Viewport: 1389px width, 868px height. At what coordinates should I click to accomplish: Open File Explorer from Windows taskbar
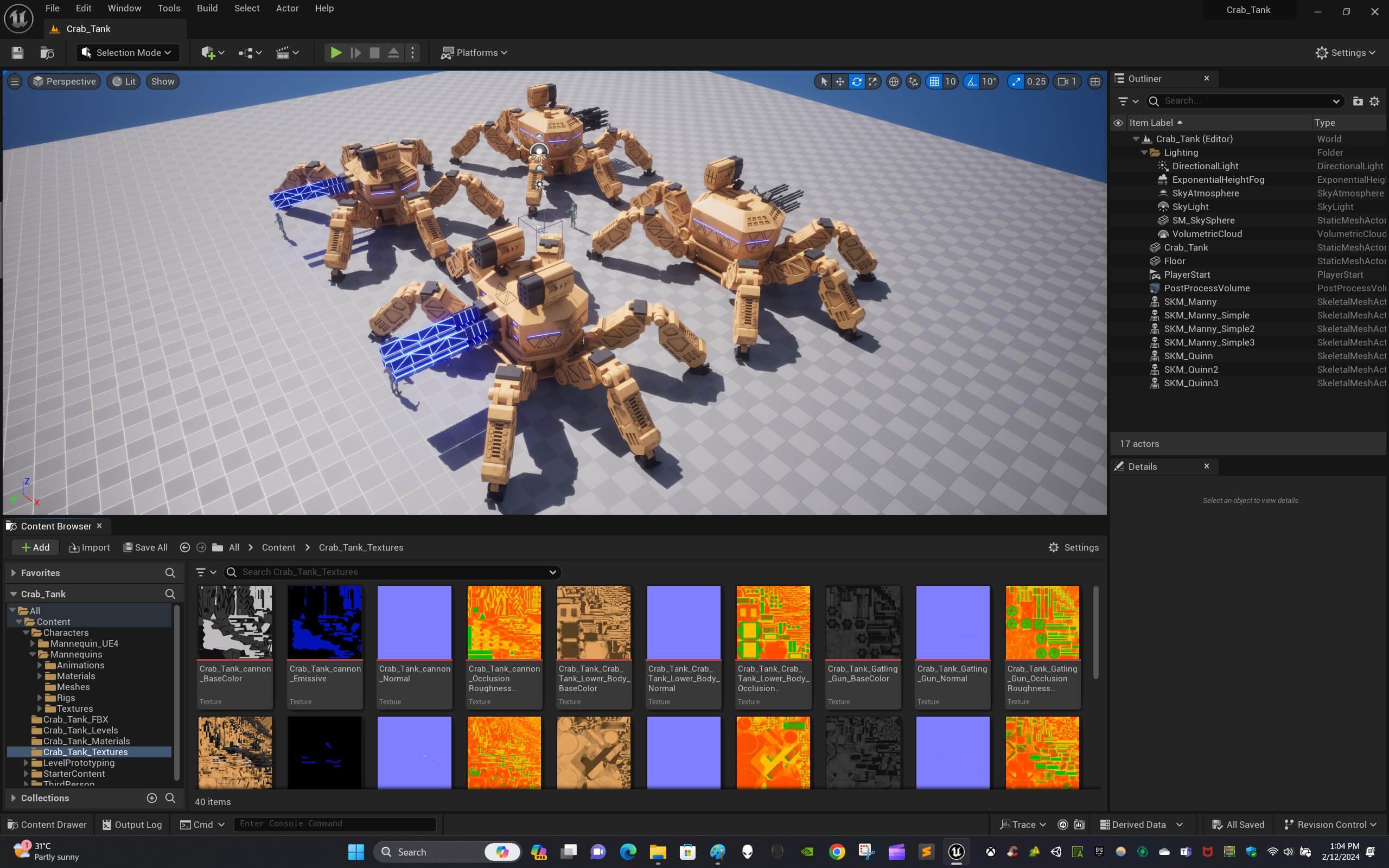(658, 852)
